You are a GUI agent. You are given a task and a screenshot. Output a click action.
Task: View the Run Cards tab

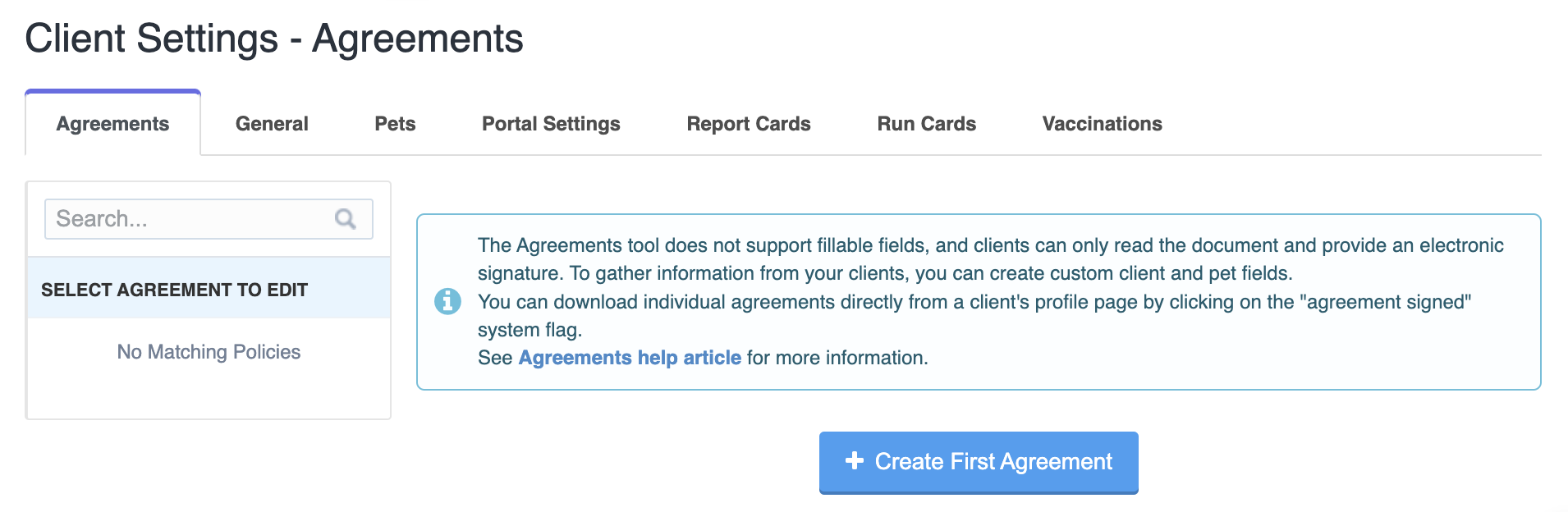coord(926,124)
